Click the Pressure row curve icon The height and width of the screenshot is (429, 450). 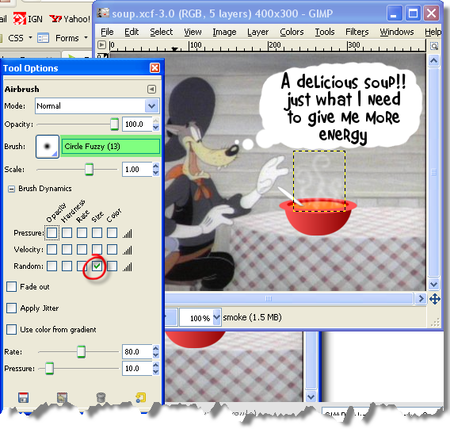click(x=127, y=233)
